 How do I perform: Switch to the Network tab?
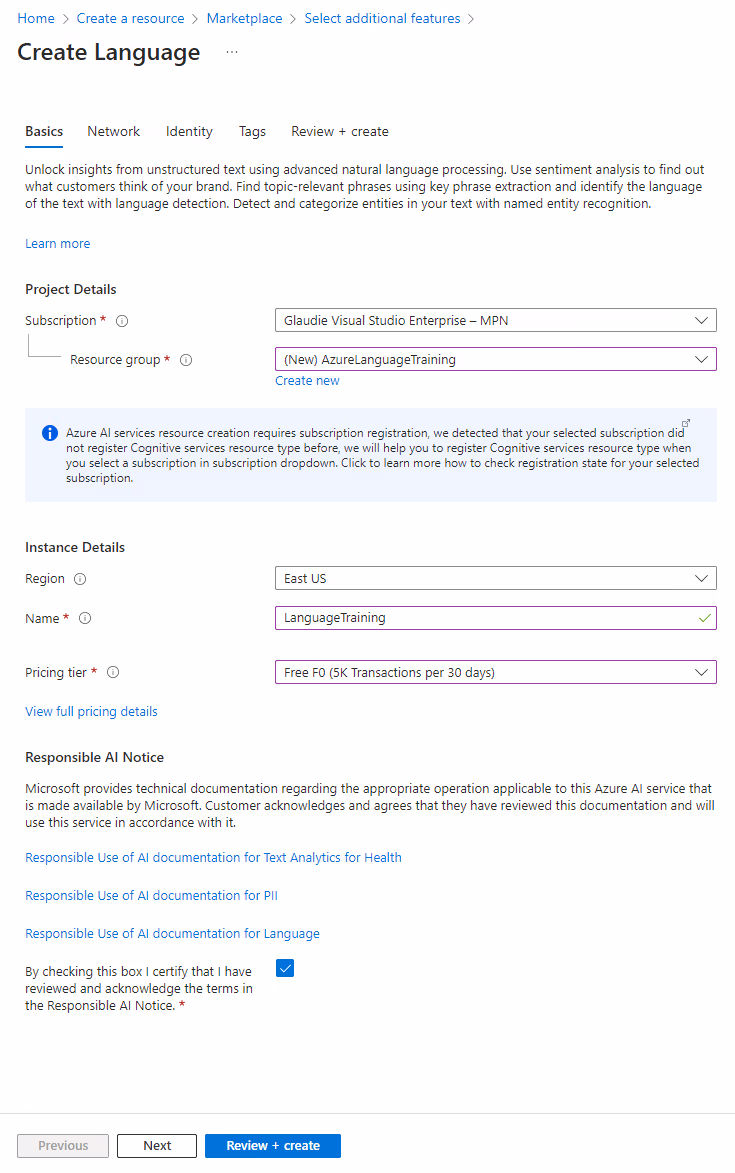(113, 131)
